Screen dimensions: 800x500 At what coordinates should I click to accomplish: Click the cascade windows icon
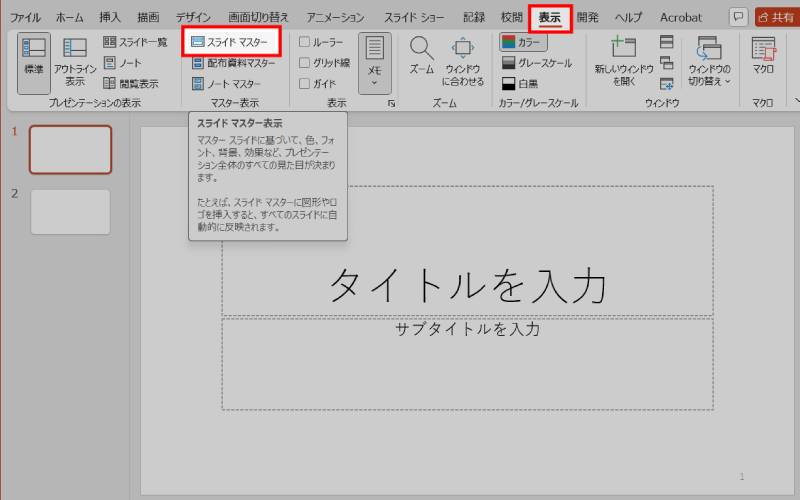point(666,63)
